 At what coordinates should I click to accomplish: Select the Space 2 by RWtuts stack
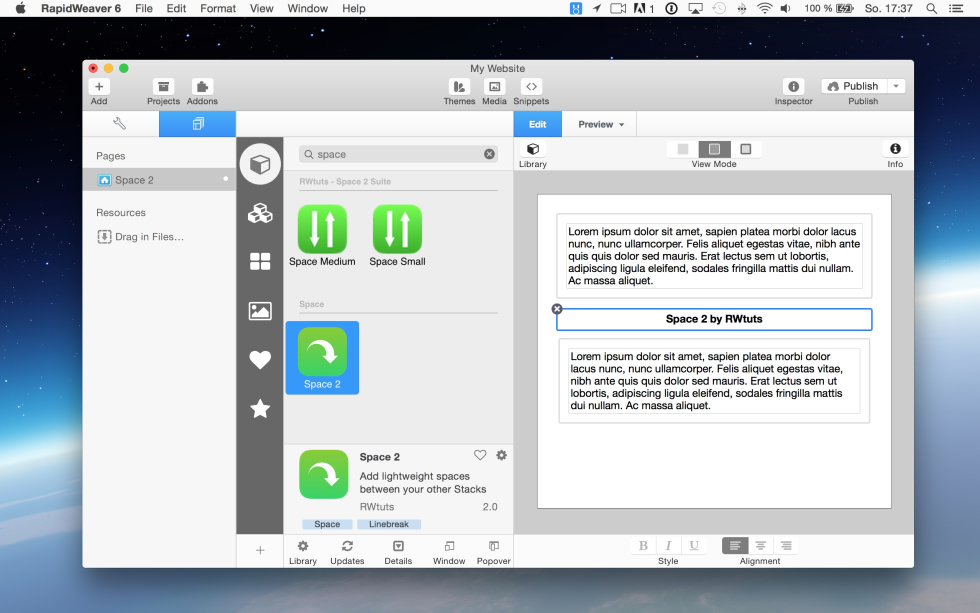[714, 319]
